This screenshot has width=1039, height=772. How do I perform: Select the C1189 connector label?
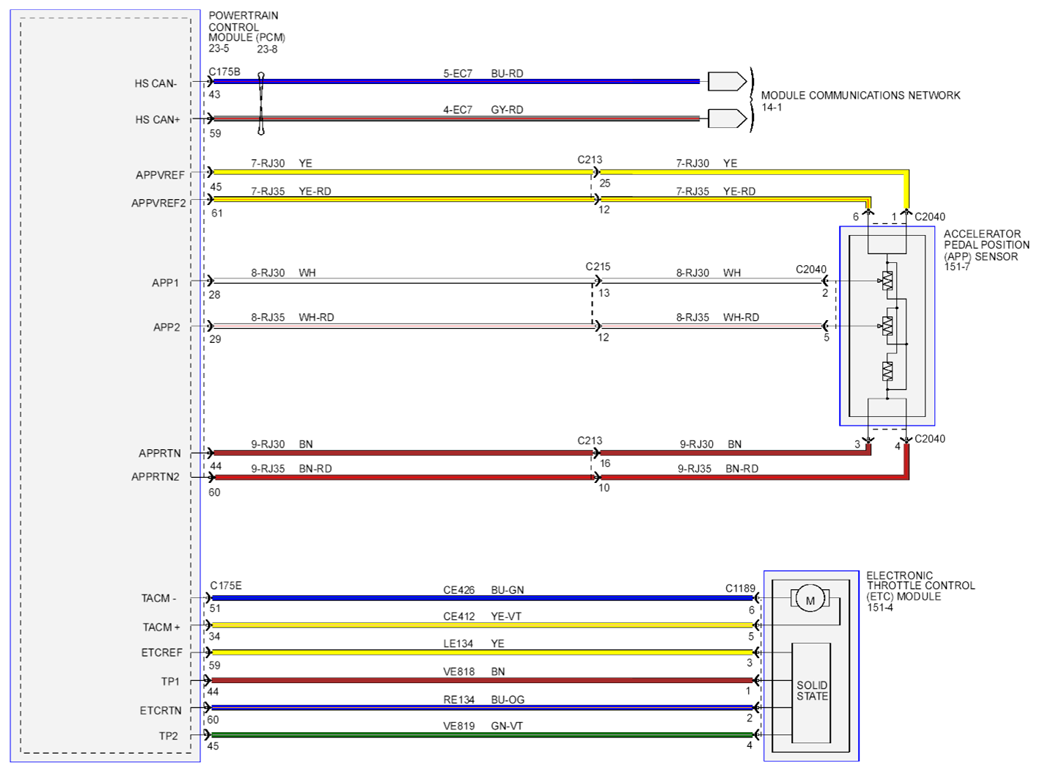[x=740, y=588]
